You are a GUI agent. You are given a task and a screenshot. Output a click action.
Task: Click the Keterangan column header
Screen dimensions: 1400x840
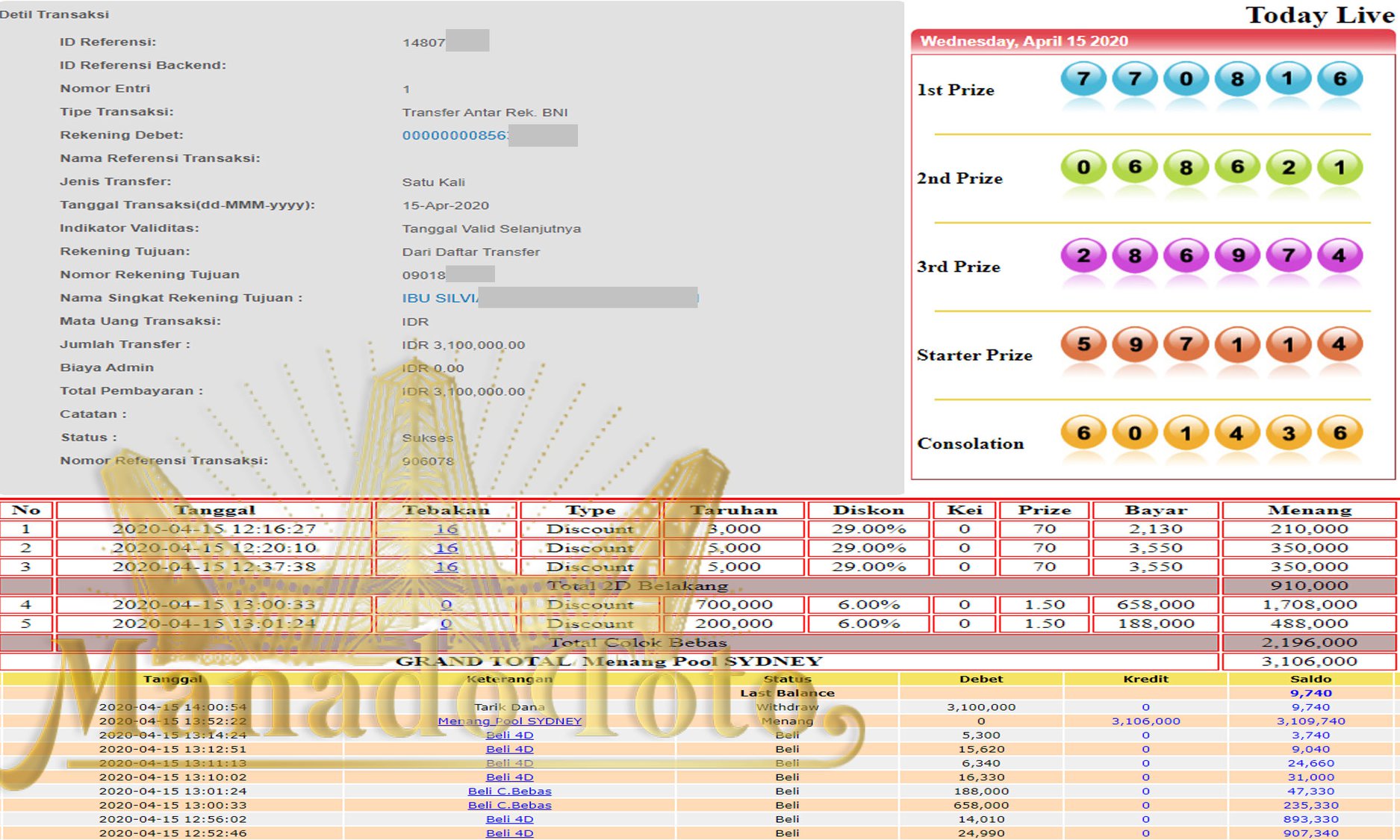pos(509,679)
